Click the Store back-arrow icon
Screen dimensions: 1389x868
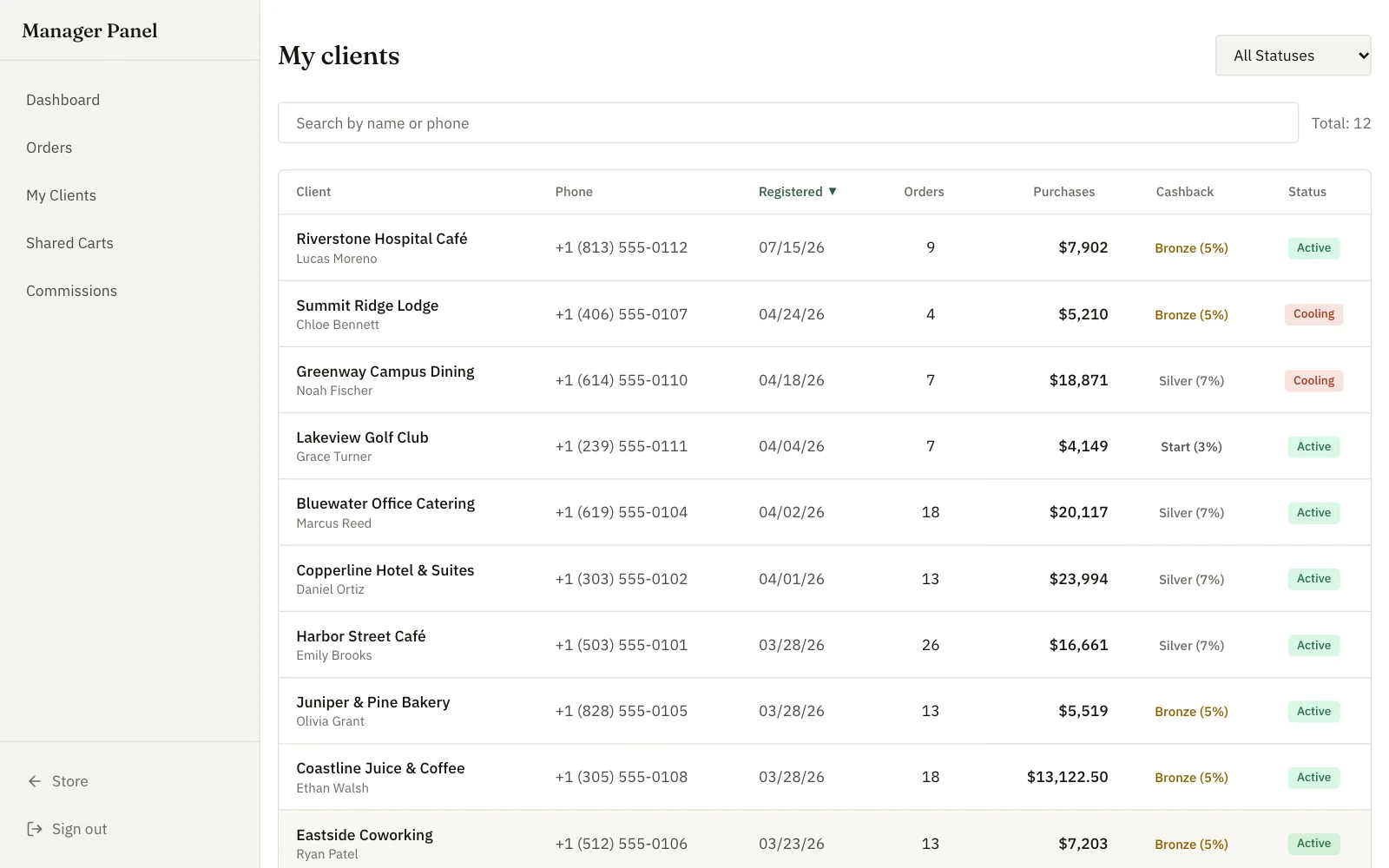tap(35, 781)
